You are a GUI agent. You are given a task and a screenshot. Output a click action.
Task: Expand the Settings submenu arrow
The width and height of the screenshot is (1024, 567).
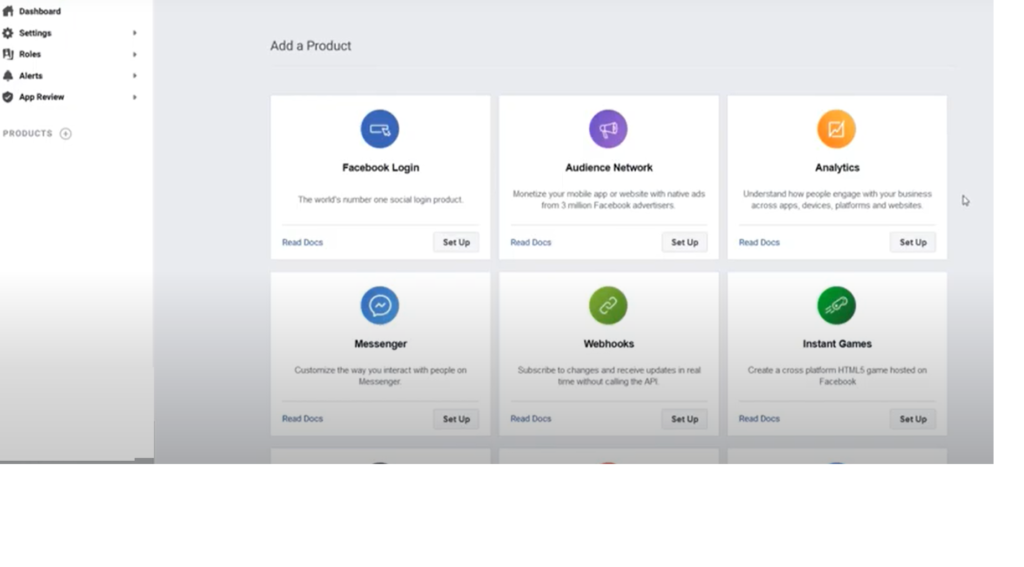[x=135, y=33]
